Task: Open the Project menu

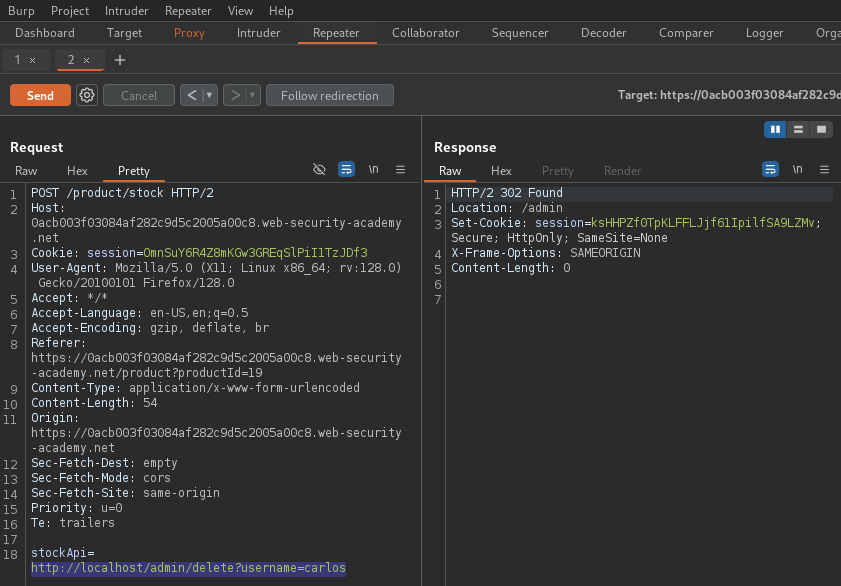Action: point(70,11)
